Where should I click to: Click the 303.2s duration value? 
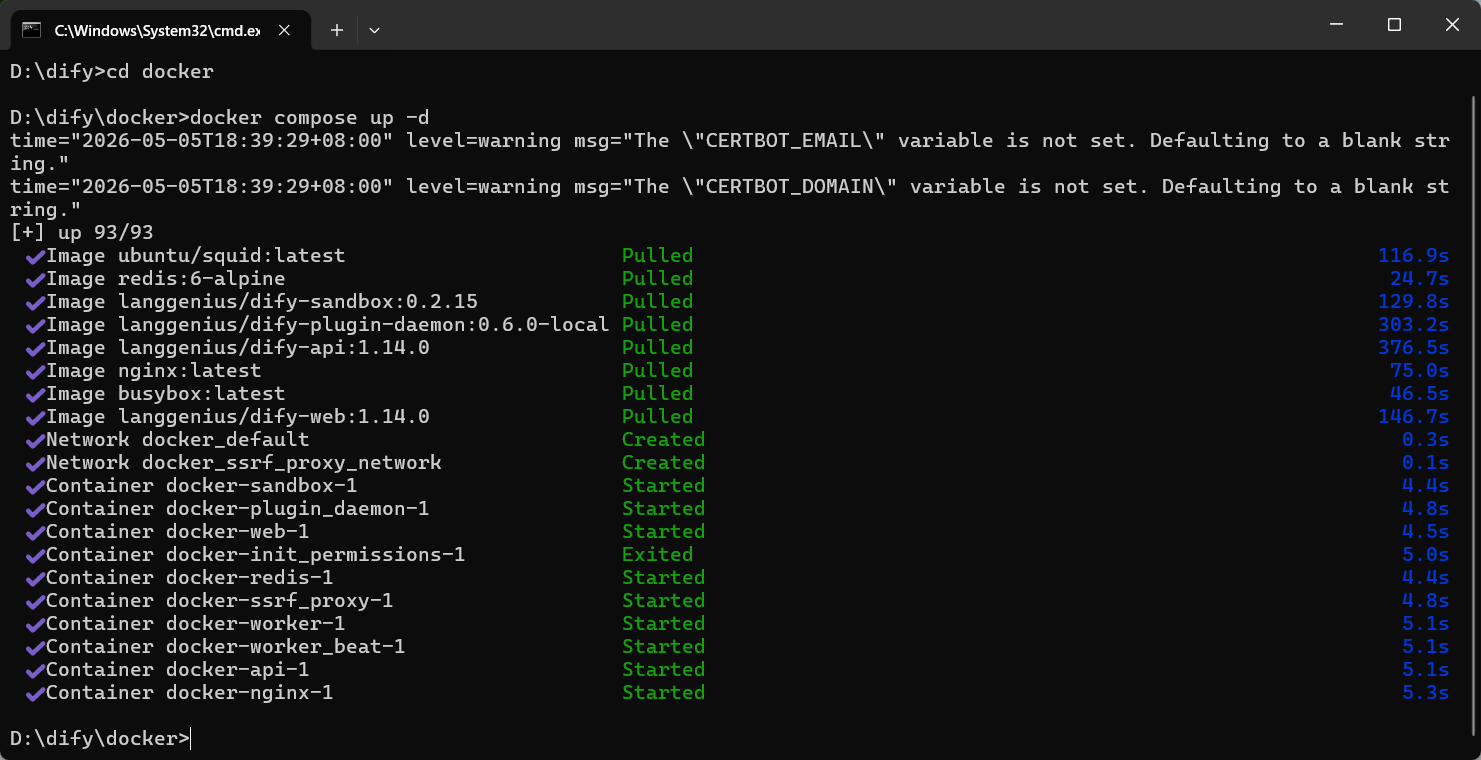coord(1414,325)
